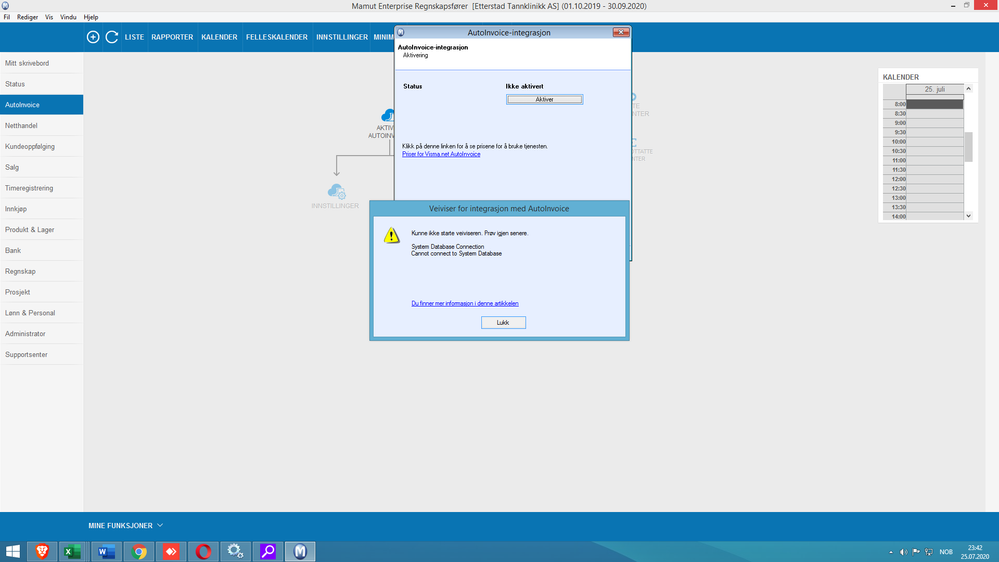The image size is (999, 562).
Task: Select Bank in sidebar
Action: (x=41, y=250)
